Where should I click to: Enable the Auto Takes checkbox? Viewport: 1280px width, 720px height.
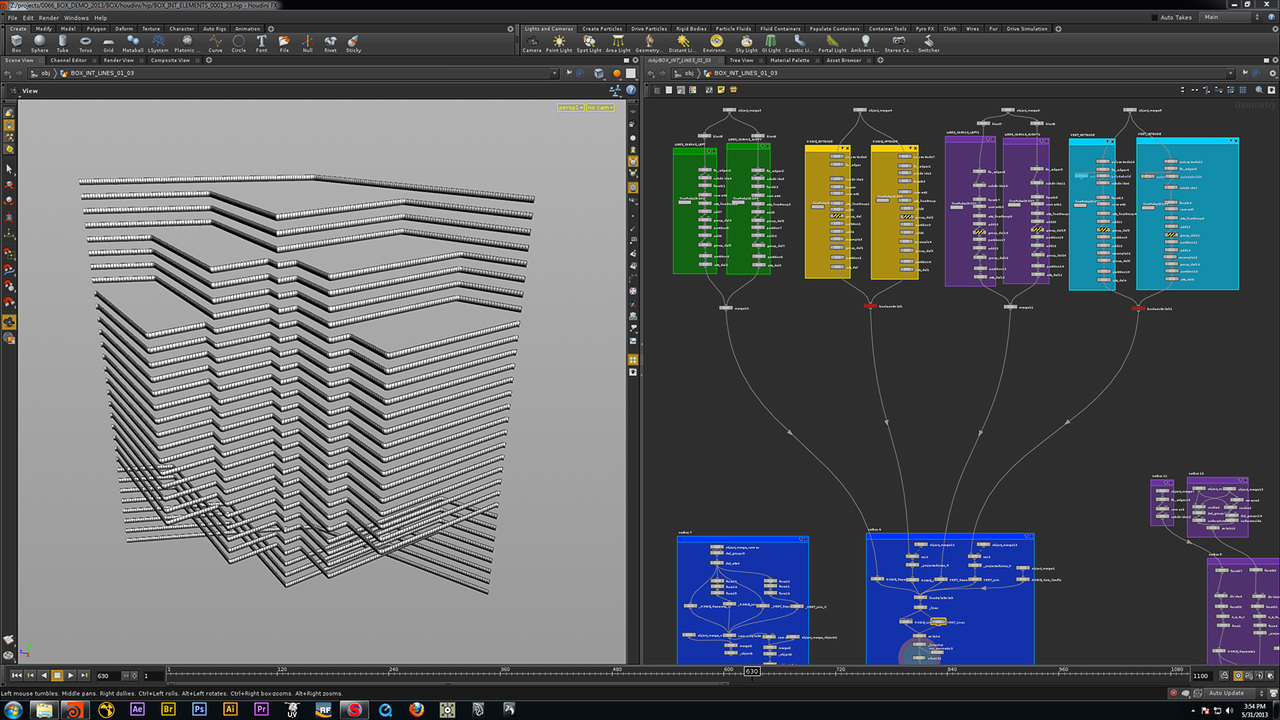coord(1154,18)
